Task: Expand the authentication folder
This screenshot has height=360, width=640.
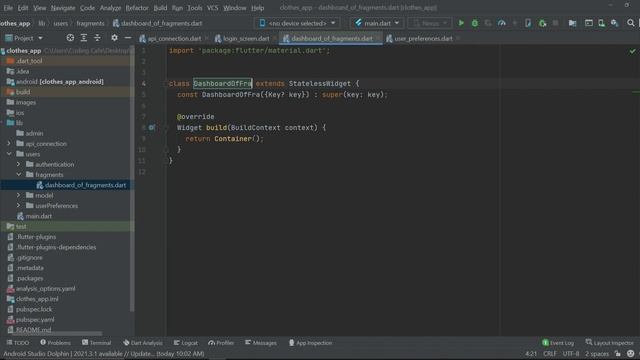Action: pos(18,164)
